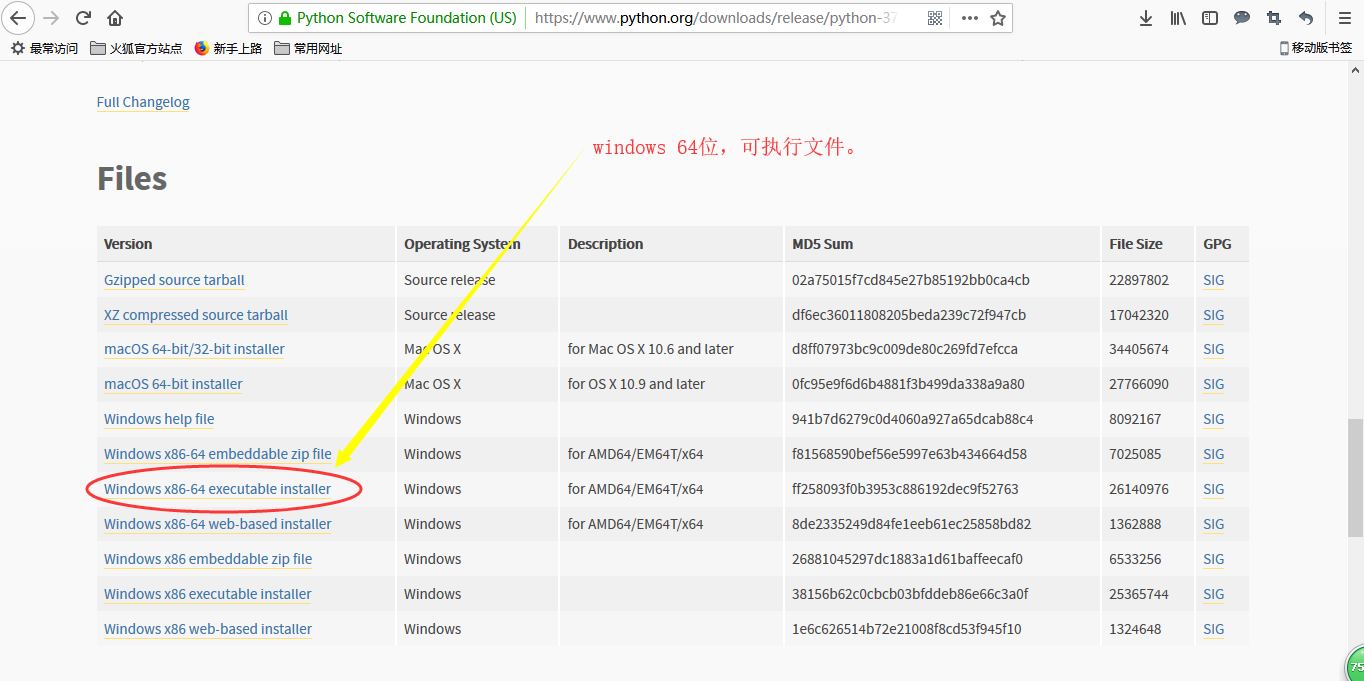Open the Firefox hamburger menu

(x=1345, y=18)
